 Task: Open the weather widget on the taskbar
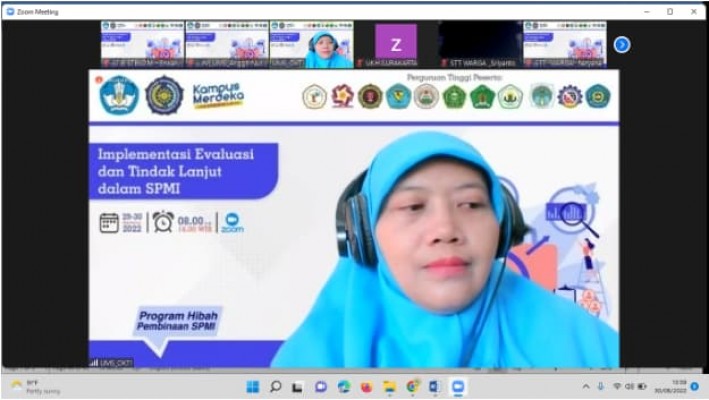click(35, 386)
